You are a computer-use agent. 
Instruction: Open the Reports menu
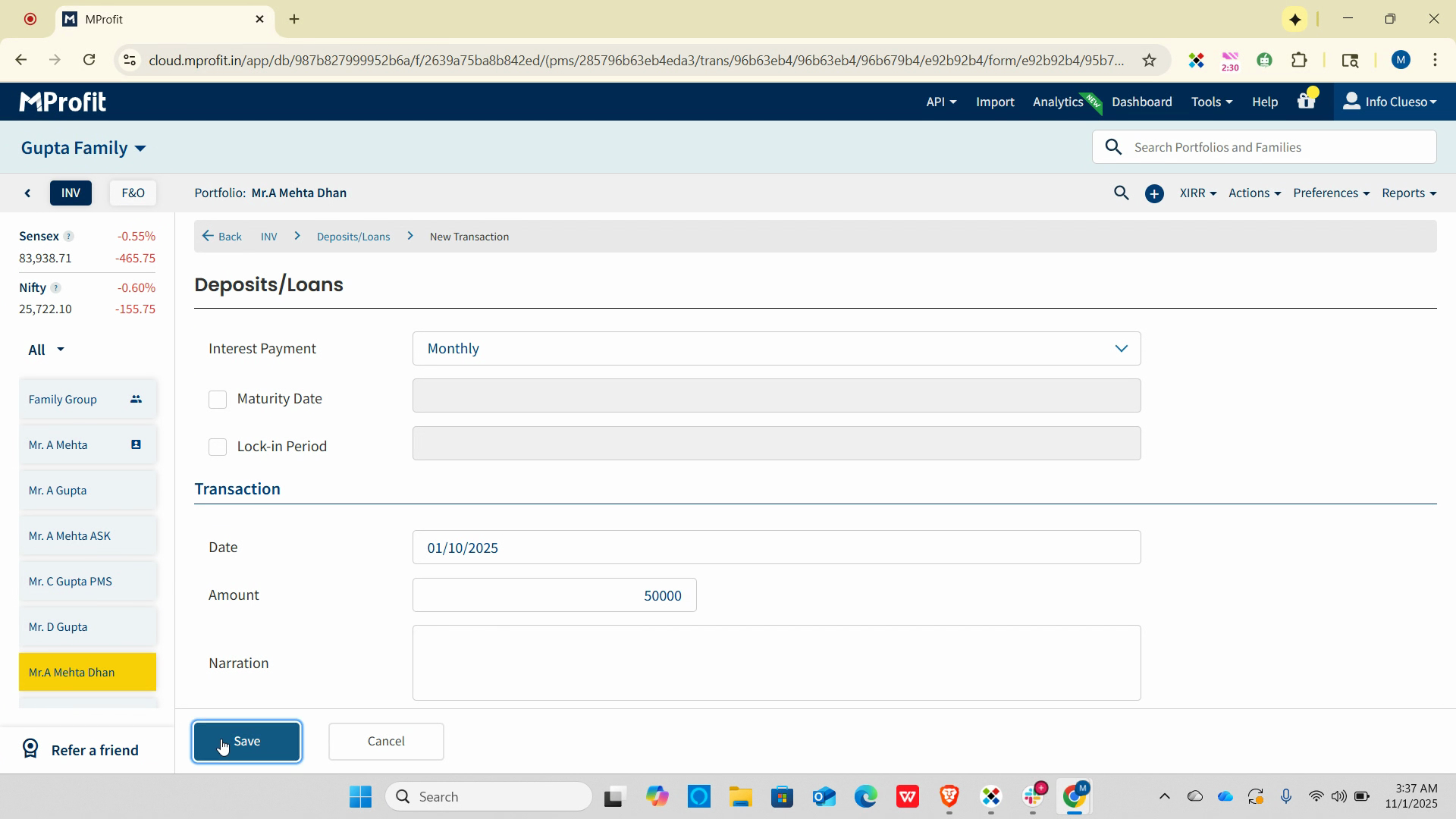(1408, 193)
